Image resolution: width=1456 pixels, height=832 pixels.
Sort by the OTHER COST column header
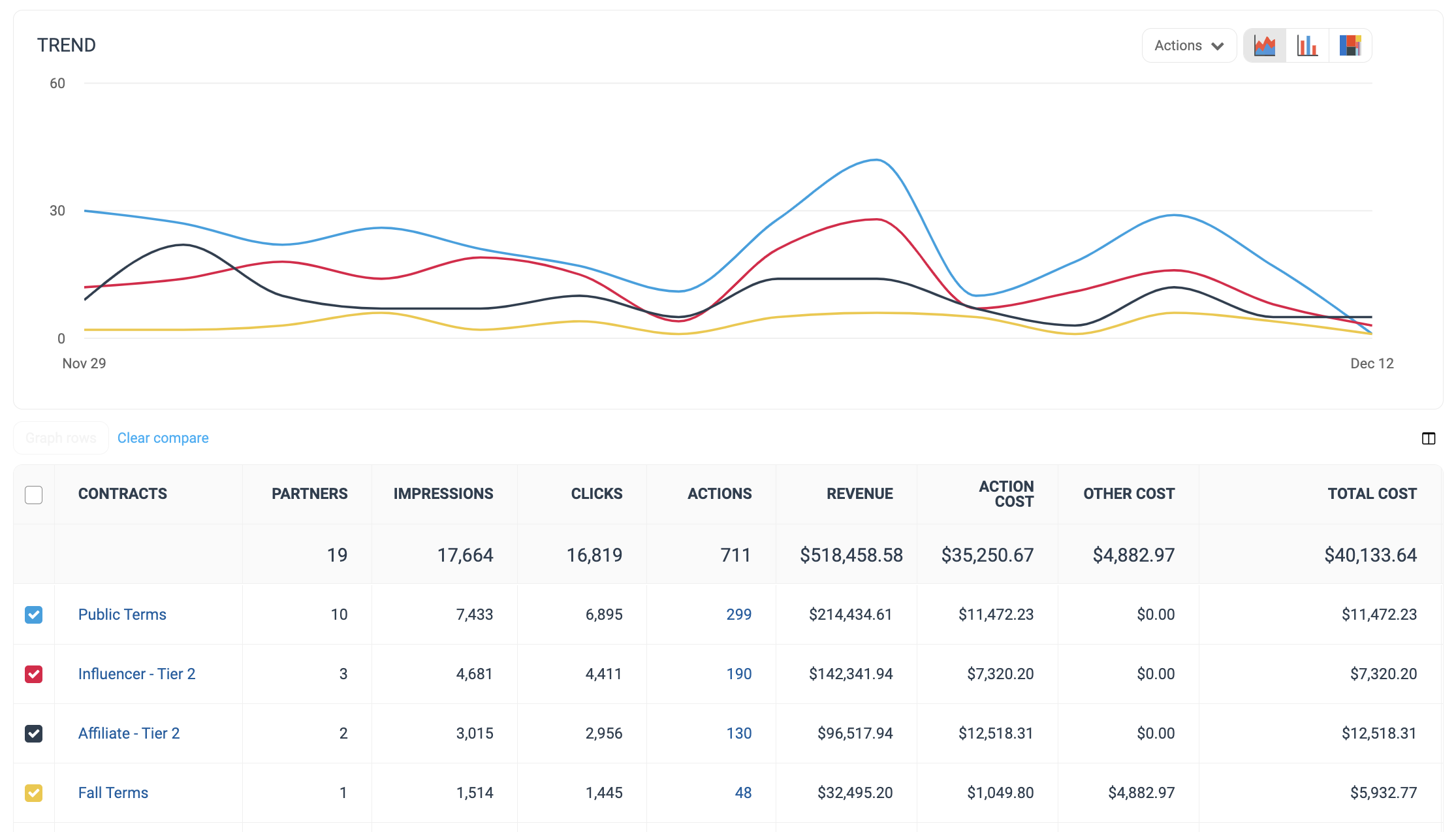[1129, 494]
